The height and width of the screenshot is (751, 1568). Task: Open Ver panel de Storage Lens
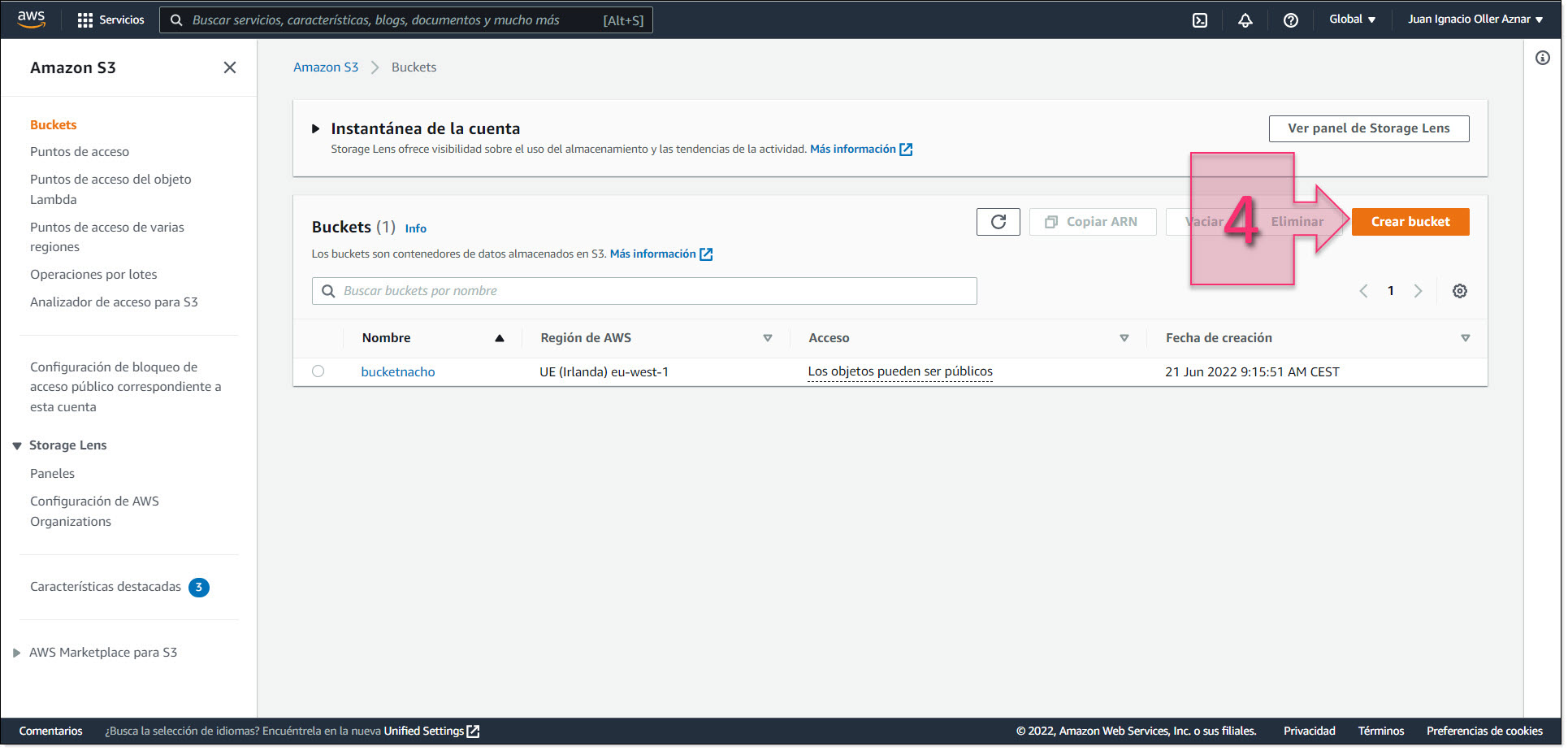click(x=1369, y=128)
